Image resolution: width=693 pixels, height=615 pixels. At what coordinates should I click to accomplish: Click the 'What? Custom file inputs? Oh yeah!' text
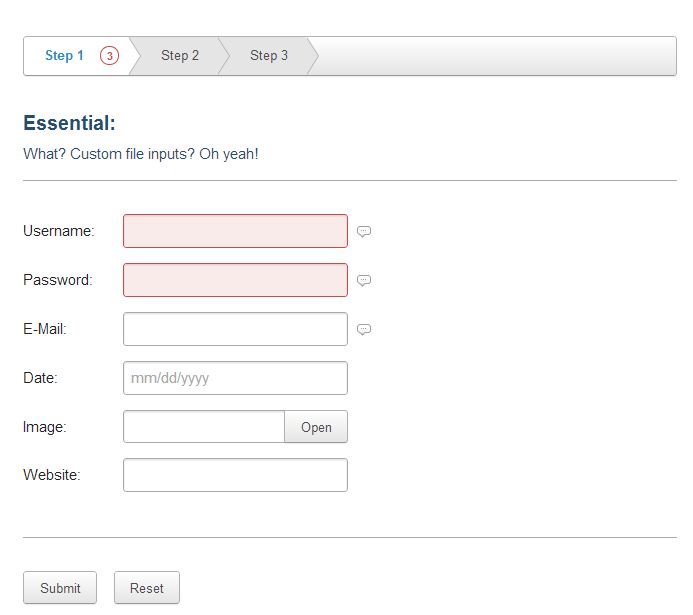pyautogui.click(x=141, y=154)
